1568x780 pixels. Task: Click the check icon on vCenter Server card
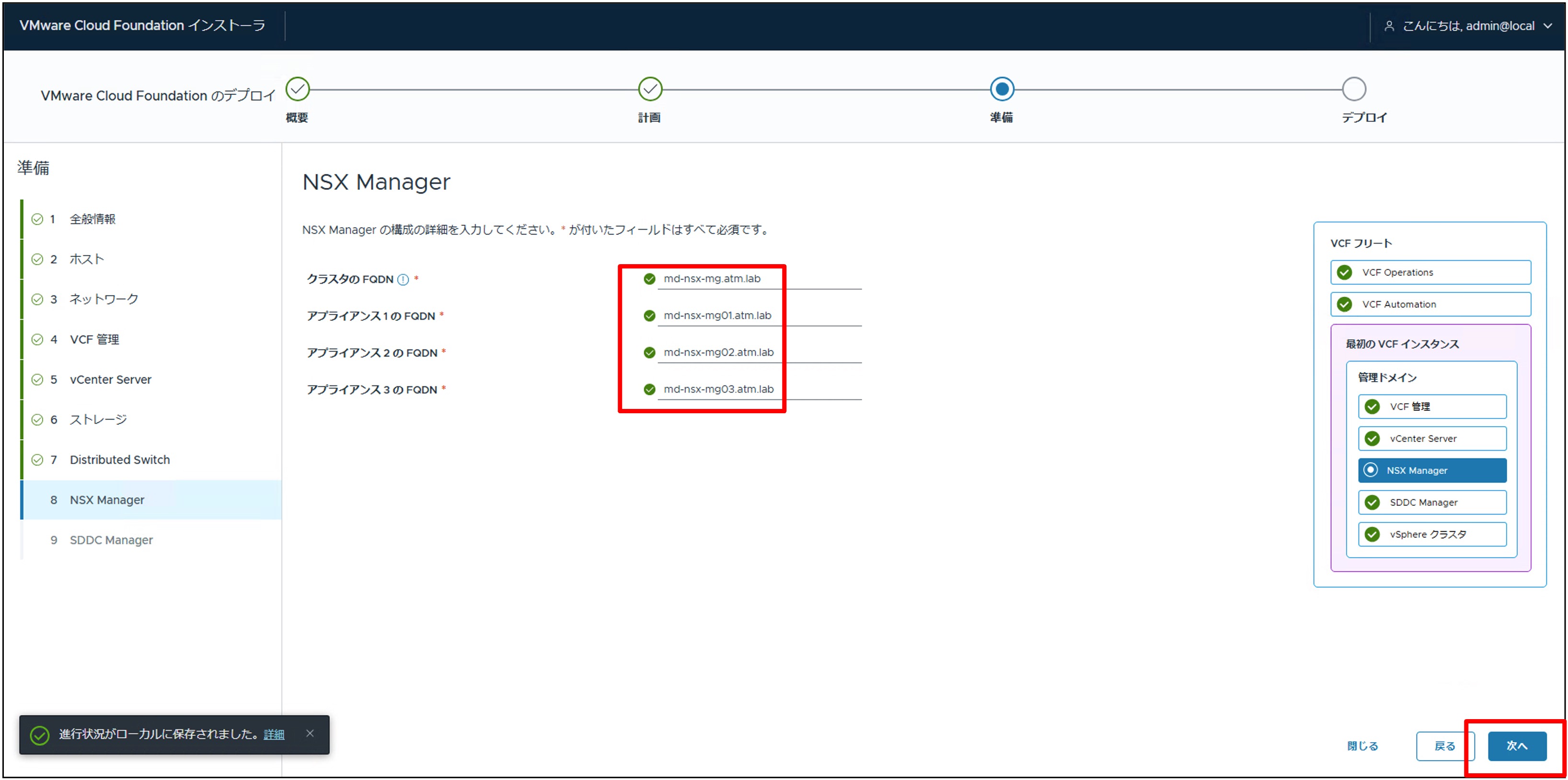click(x=1372, y=439)
